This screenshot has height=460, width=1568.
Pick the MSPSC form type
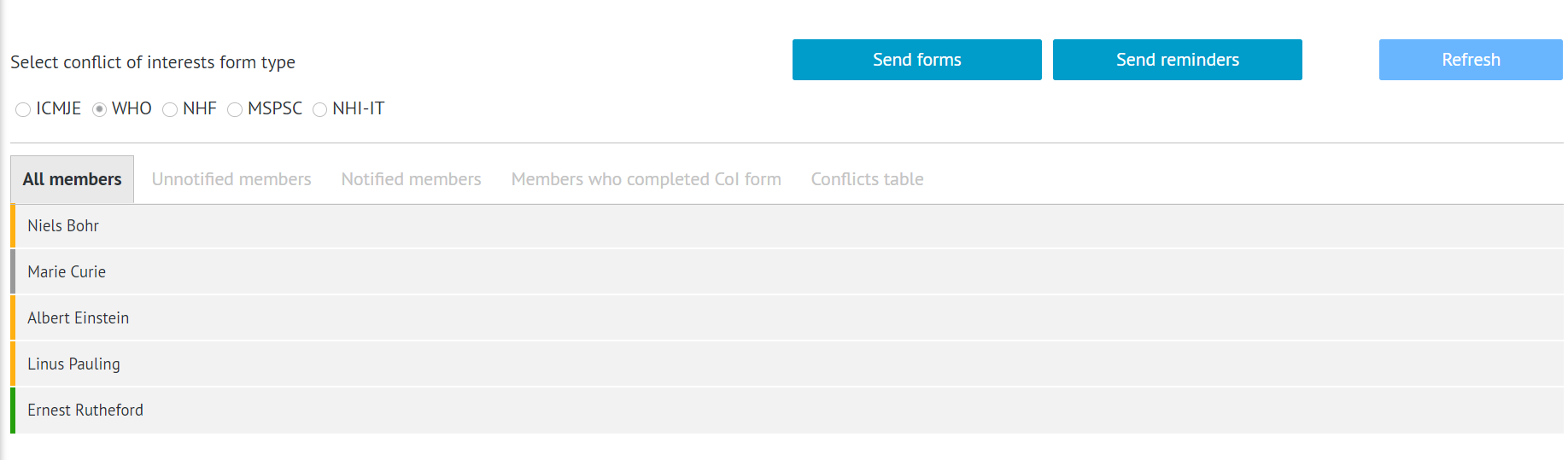(235, 109)
